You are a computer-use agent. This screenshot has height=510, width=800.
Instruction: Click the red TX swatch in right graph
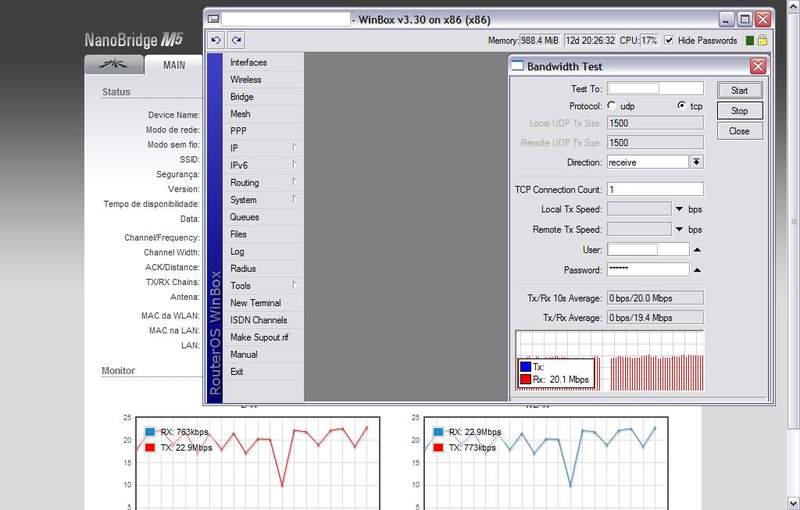point(438,447)
